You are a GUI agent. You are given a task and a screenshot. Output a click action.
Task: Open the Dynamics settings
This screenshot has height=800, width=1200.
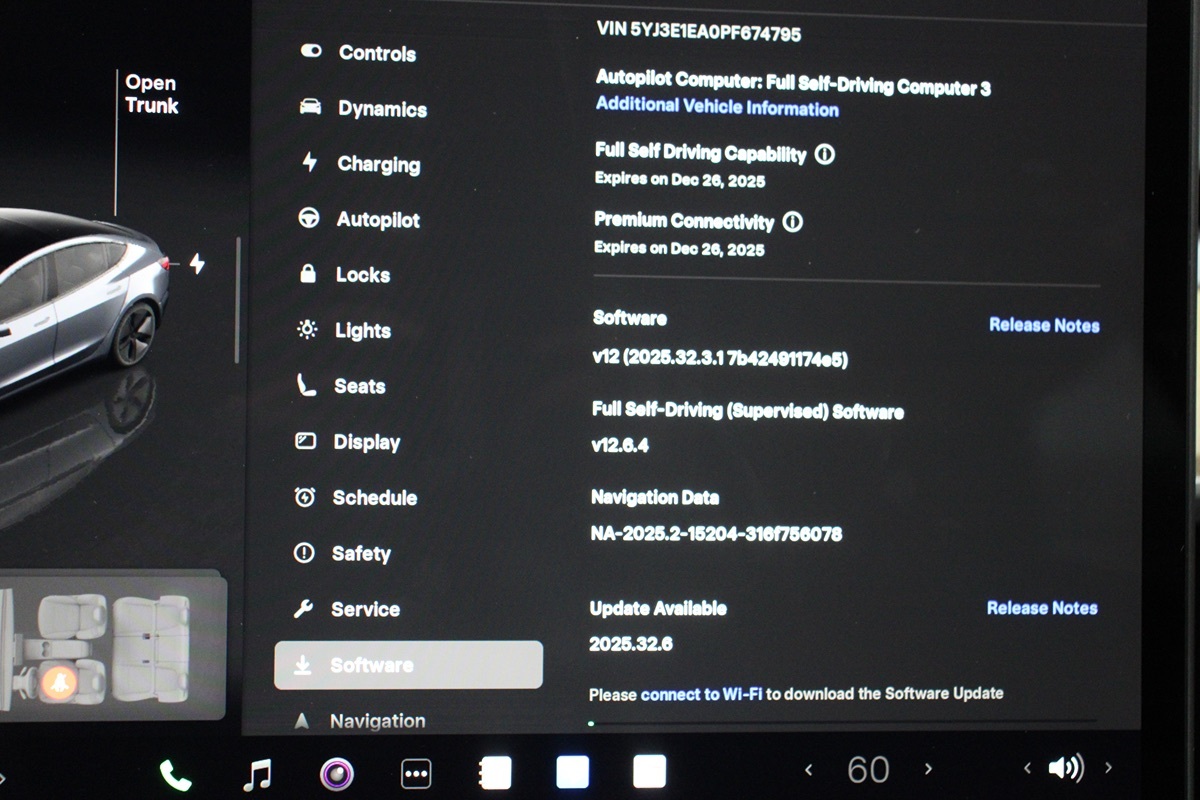(363, 109)
